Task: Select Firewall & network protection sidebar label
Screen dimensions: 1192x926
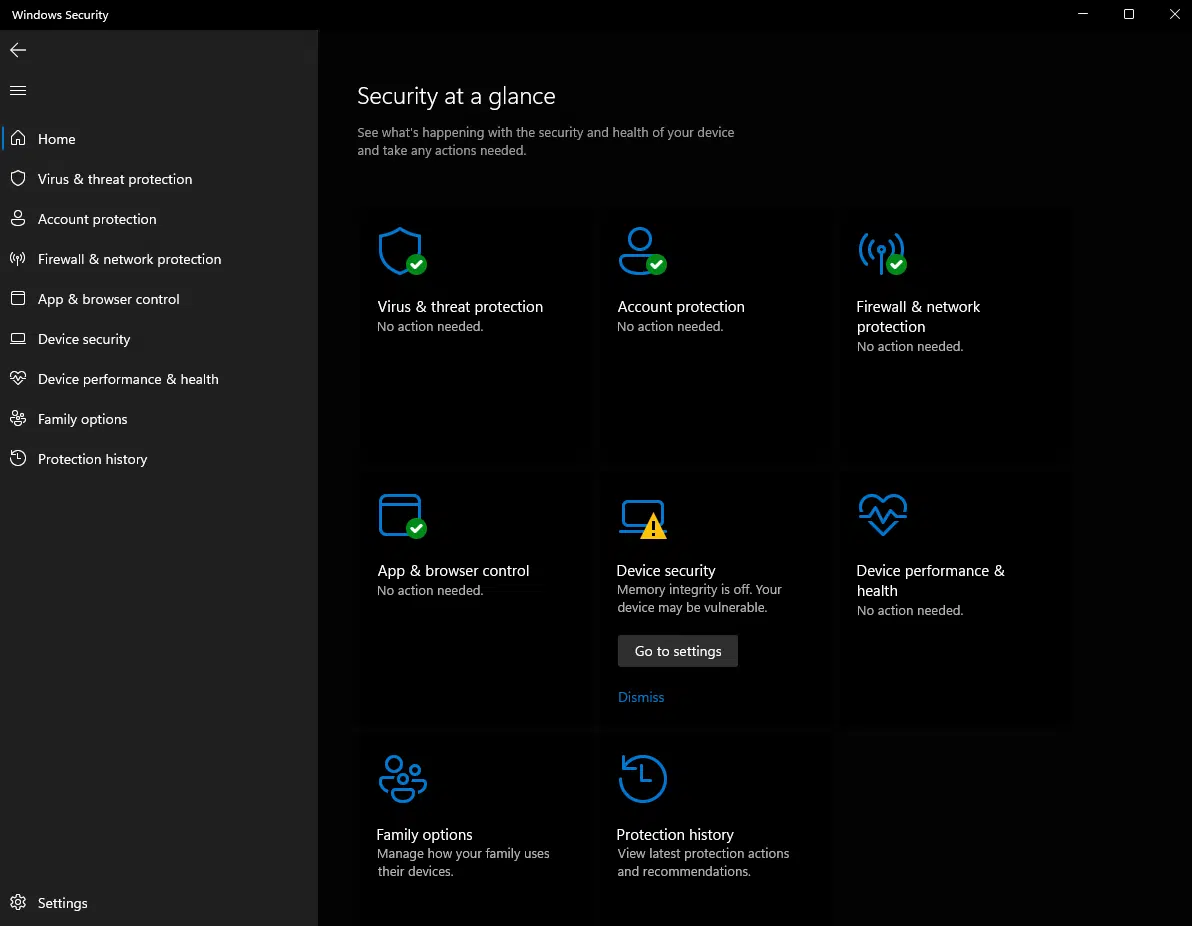Action: tap(129, 259)
